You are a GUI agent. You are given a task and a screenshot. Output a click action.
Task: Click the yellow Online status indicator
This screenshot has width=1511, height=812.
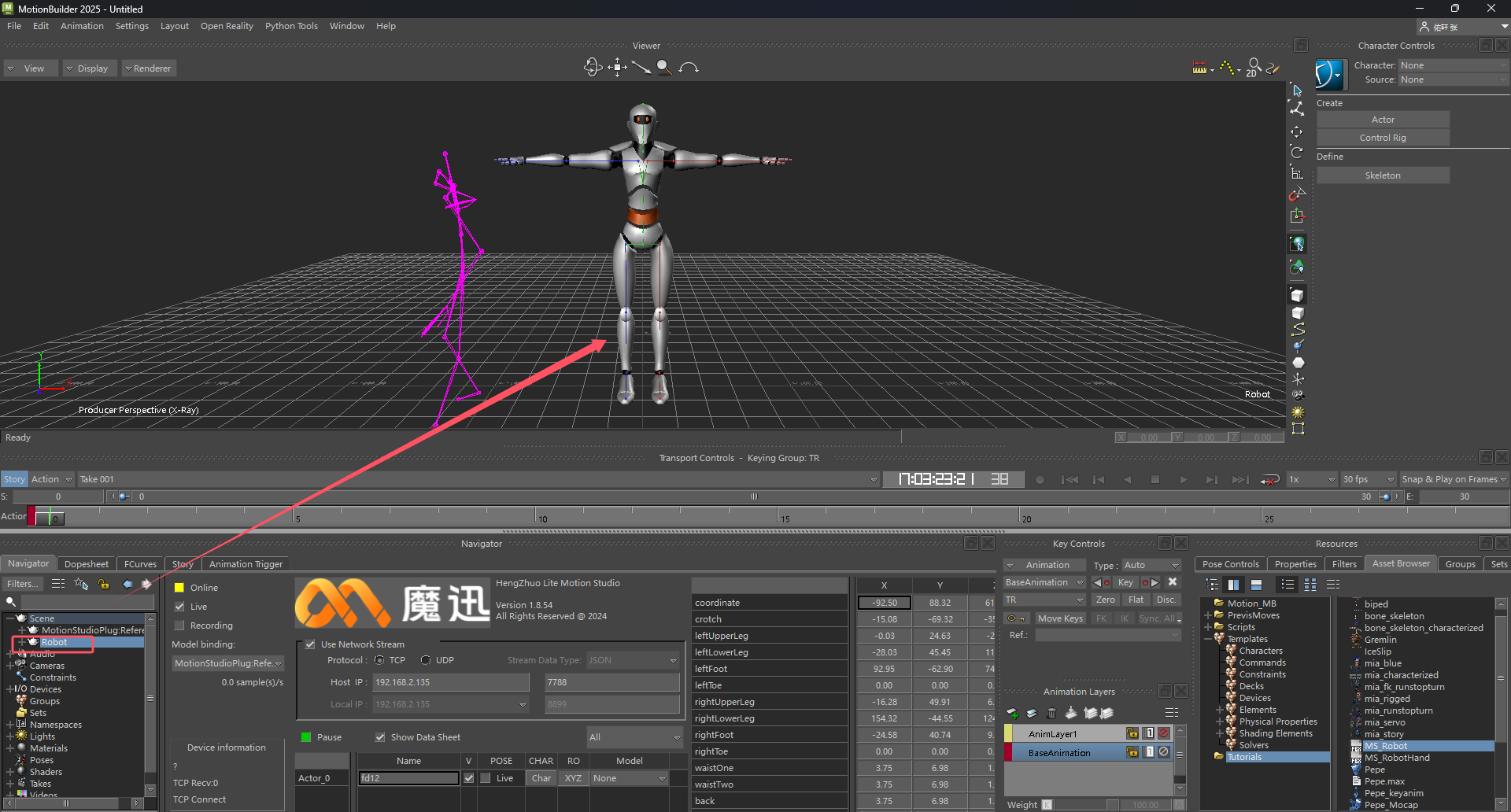pyautogui.click(x=179, y=588)
